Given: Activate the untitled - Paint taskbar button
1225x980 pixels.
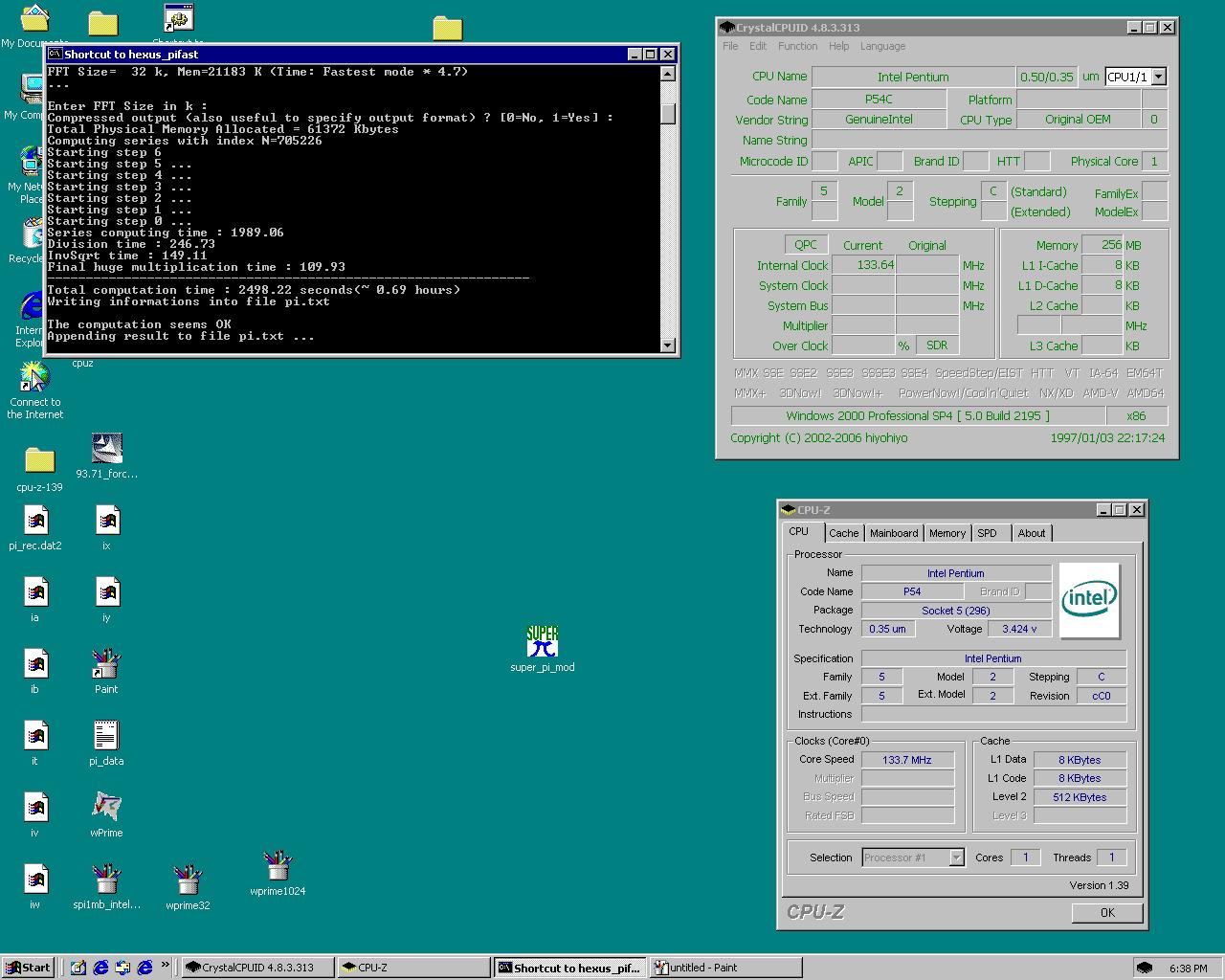Looking at the screenshot, I should click(x=726, y=968).
